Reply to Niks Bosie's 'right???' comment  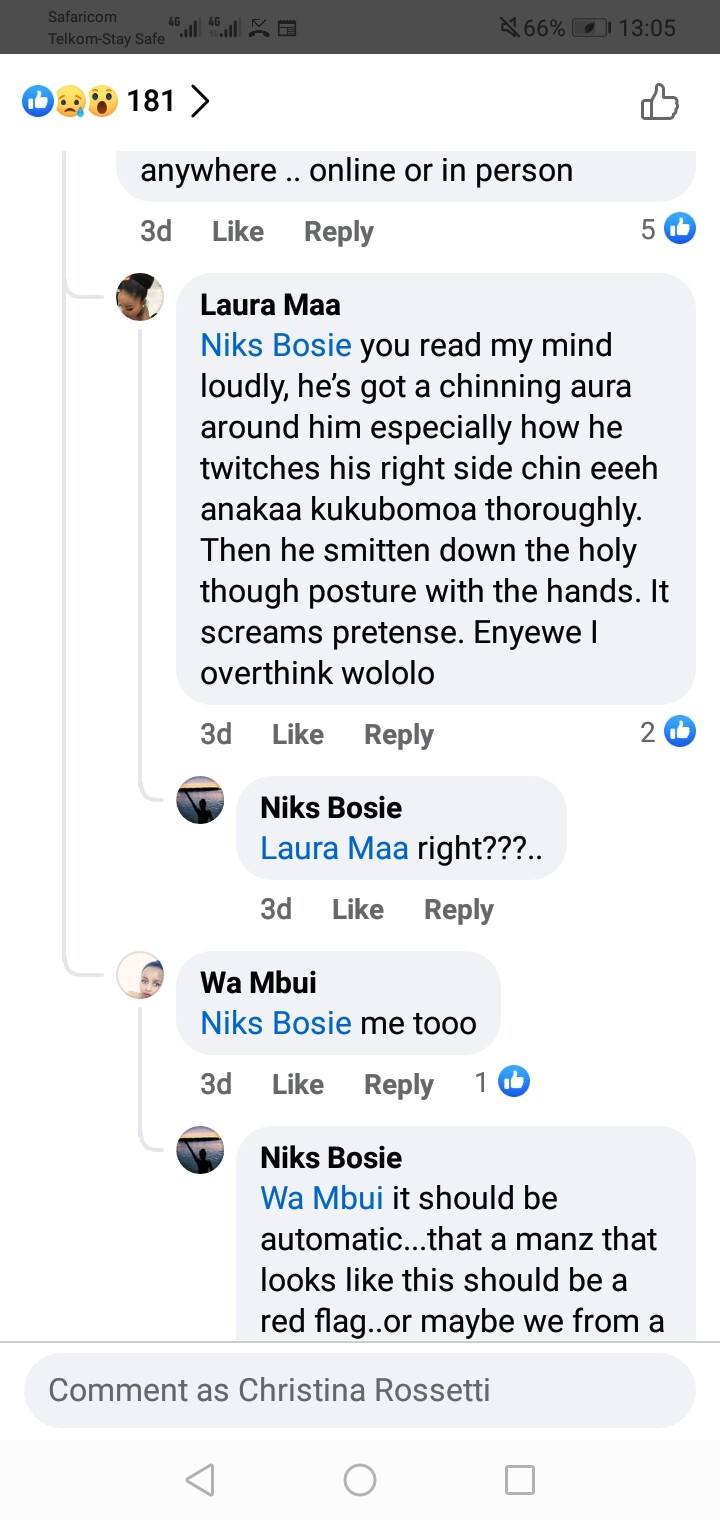point(458,909)
